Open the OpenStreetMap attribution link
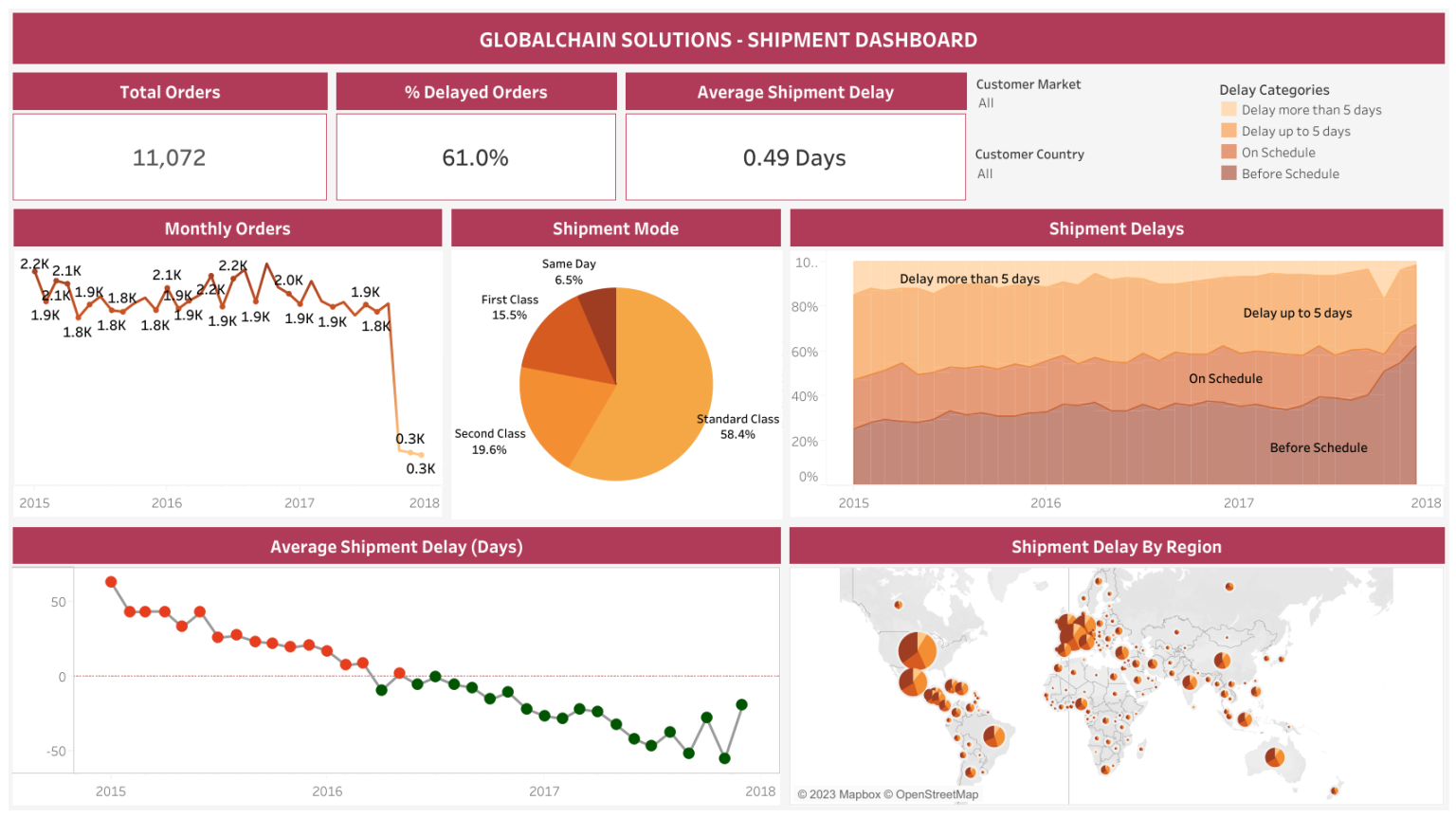The width and height of the screenshot is (1456, 818). point(937,794)
